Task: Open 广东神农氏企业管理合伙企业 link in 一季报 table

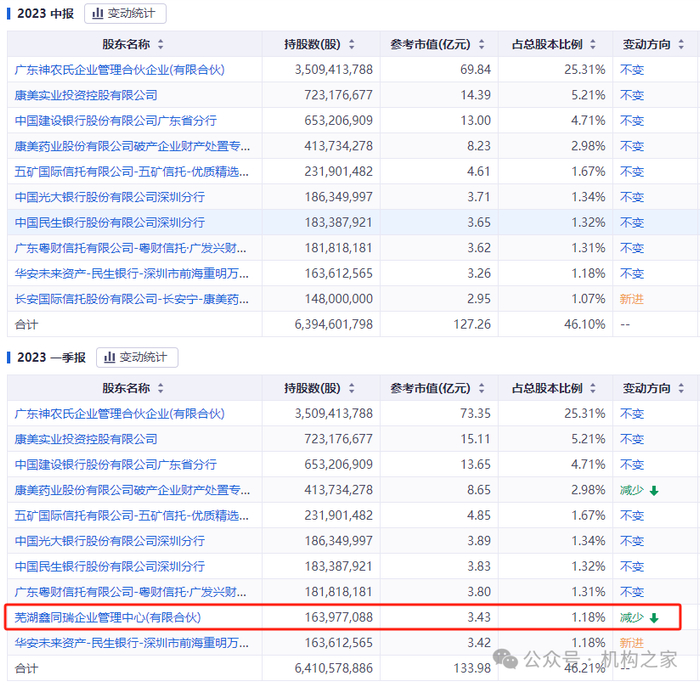Action: [x=119, y=414]
